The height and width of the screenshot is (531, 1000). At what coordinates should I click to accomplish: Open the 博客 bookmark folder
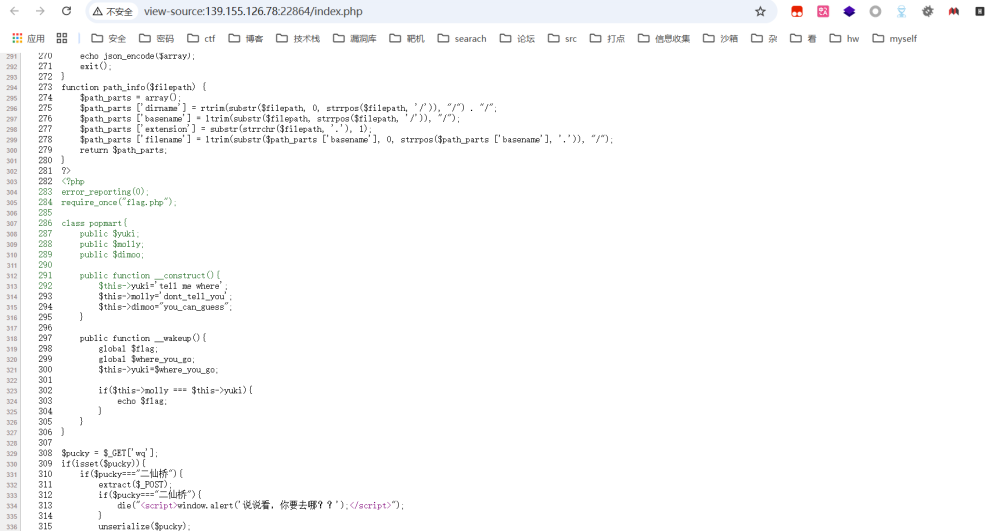246,38
